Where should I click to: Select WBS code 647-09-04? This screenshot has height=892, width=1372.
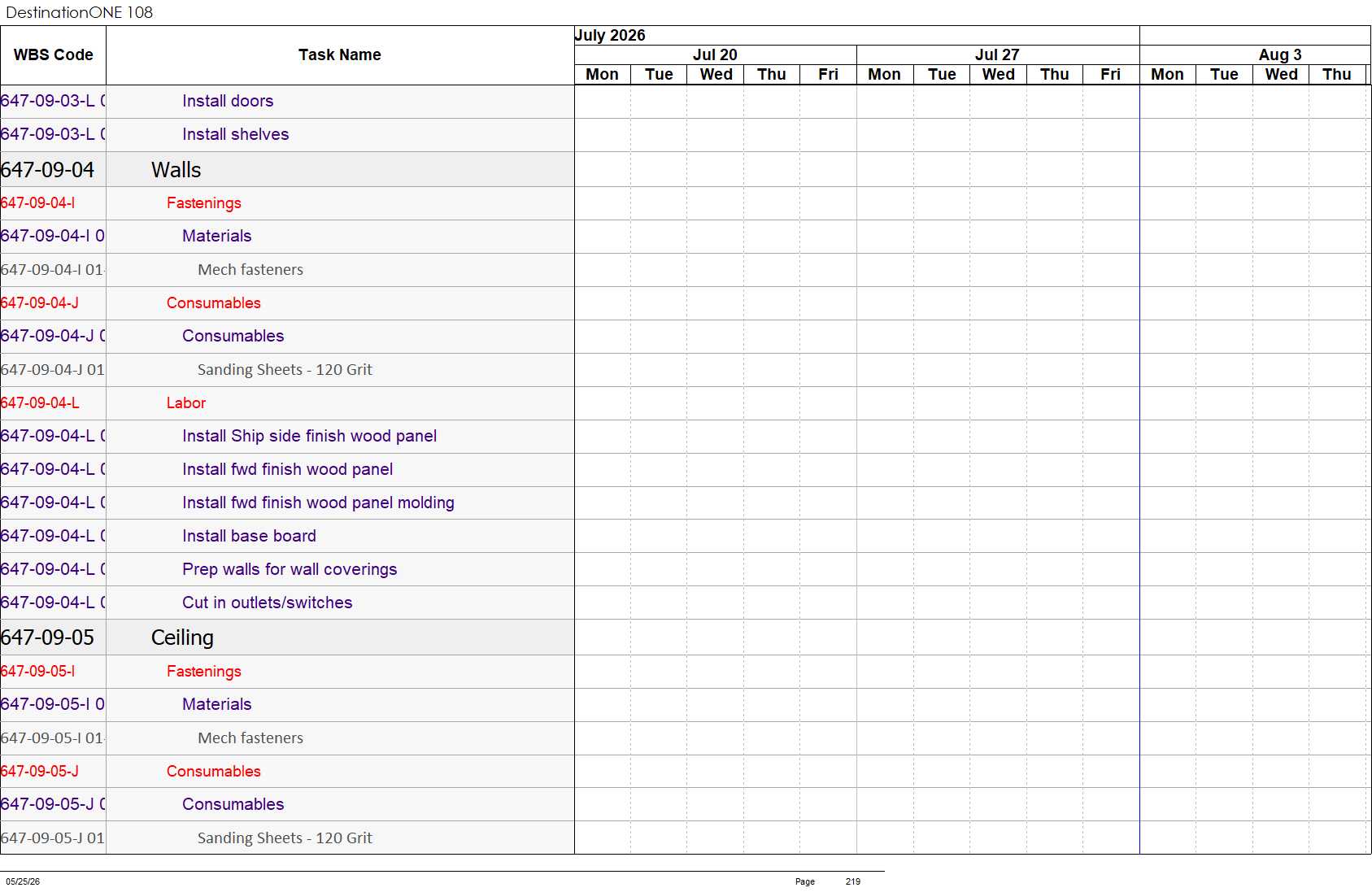(x=47, y=170)
